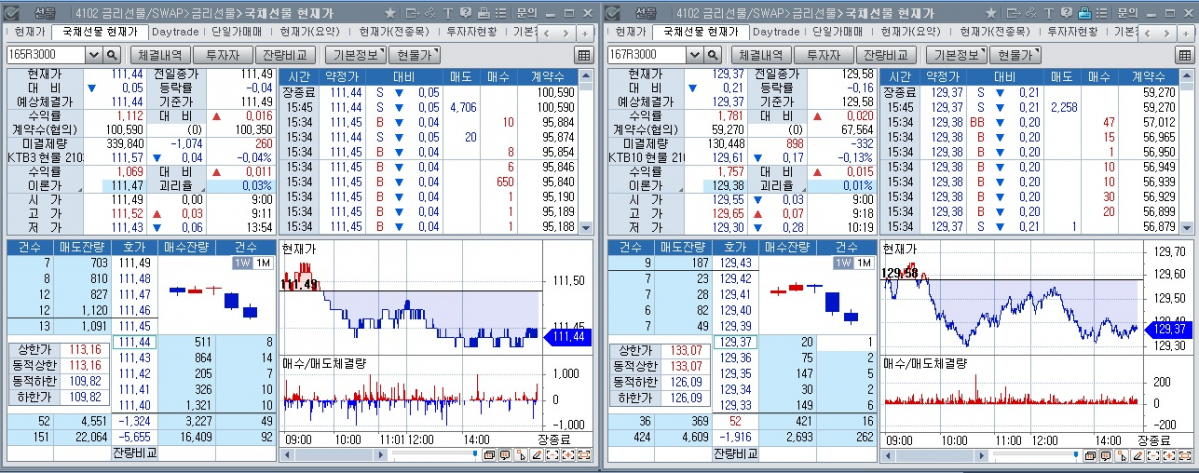Switch to 단일가매매 tab in left window
Image resolution: width=1199 pixels, height=473 pixels.
click(x=236, y=31)
